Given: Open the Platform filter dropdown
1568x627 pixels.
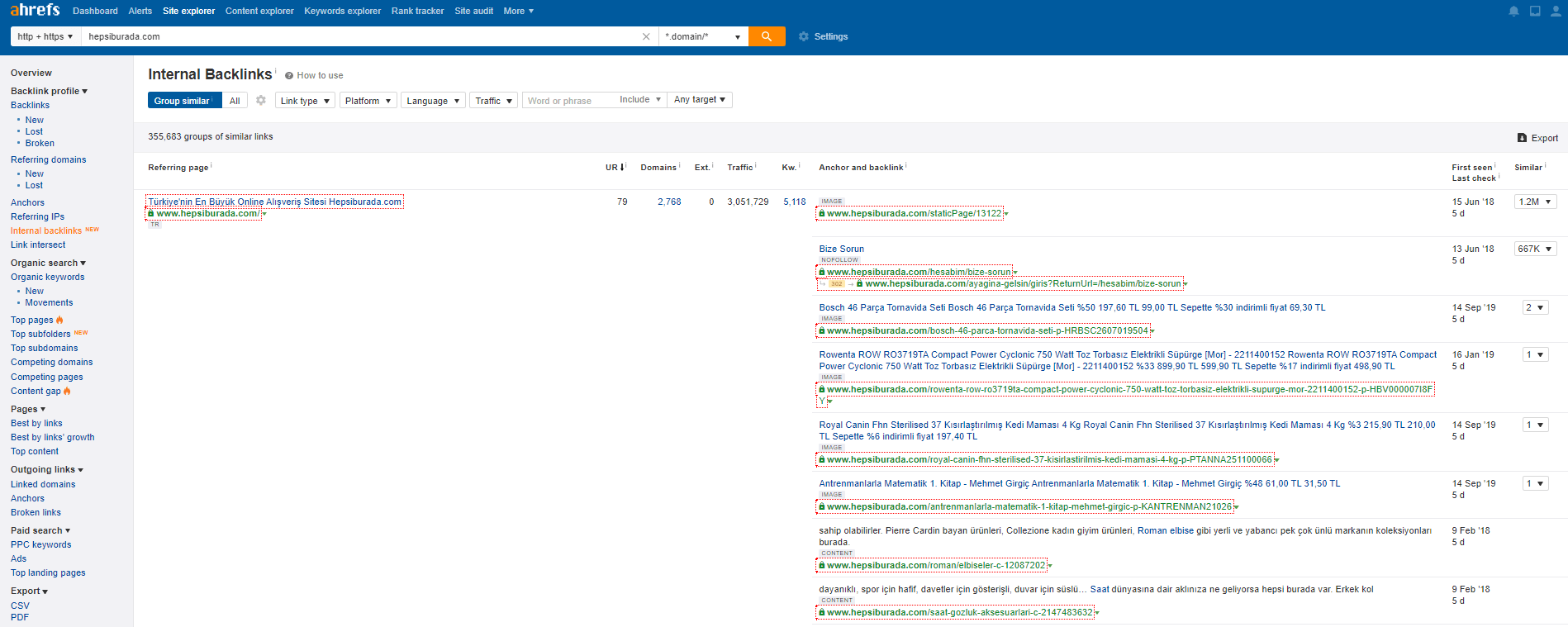Looking at the screenshot, I should pos(368,100).
